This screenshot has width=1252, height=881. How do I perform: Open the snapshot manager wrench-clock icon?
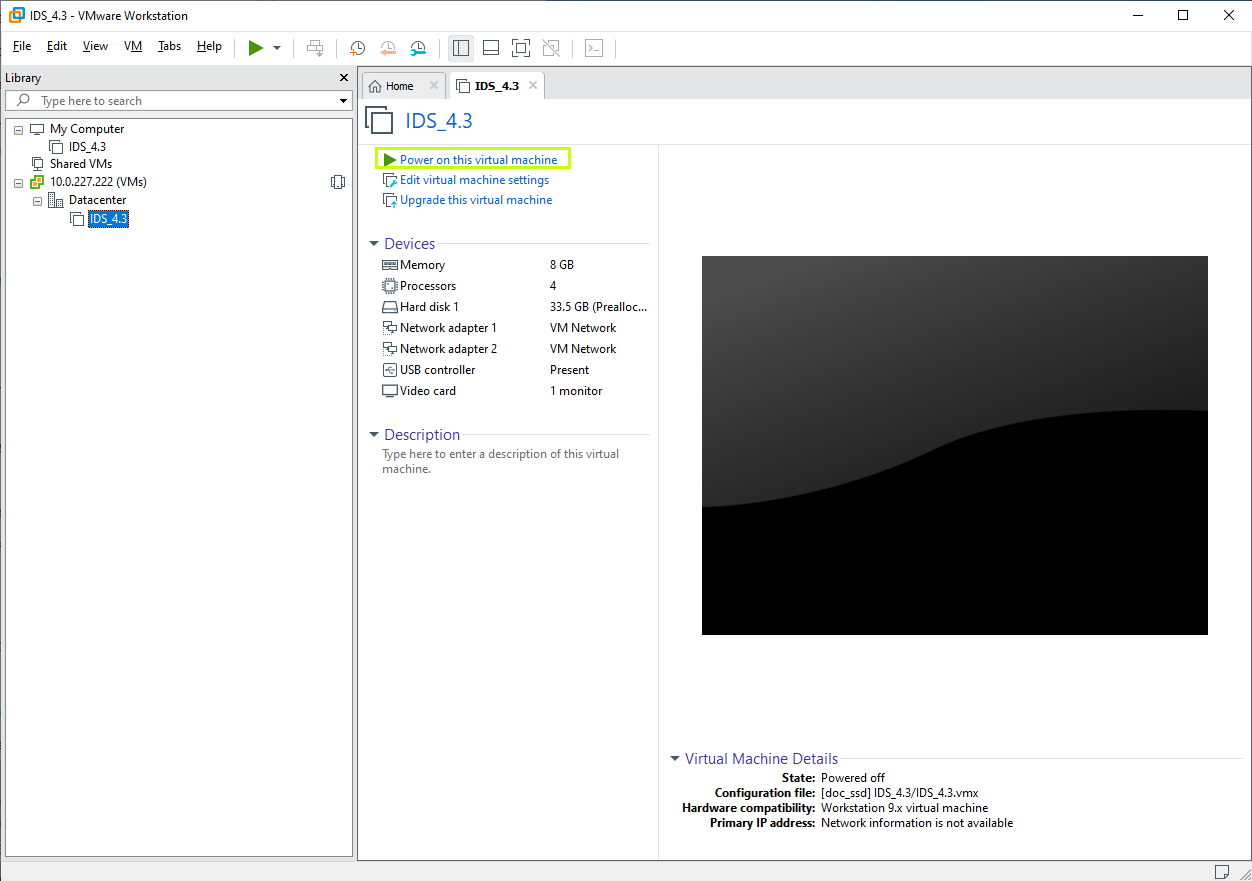[x=418, y=47]
